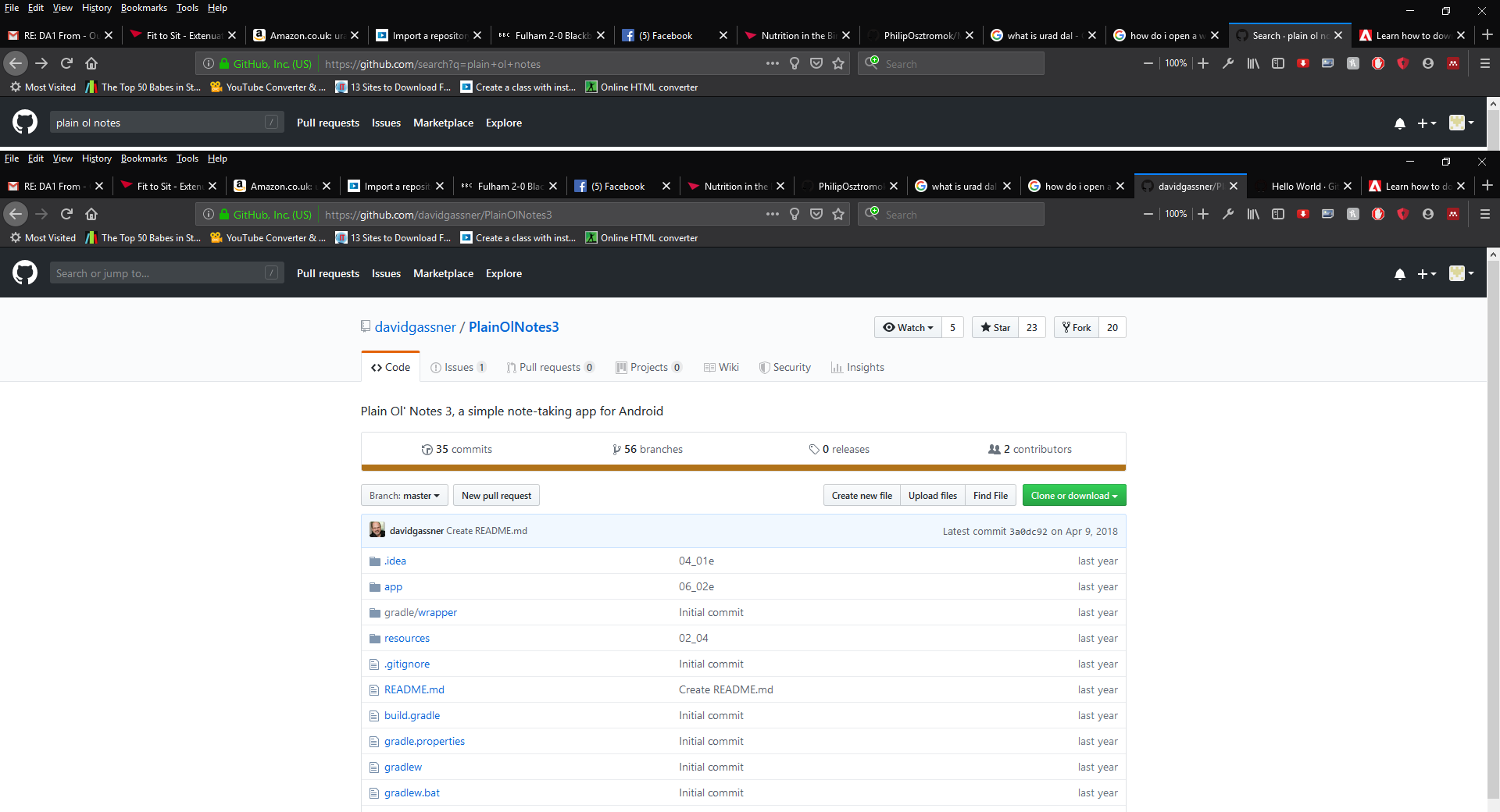Open hamburger menu in upper browser window
The height and width of the screenshot is (812, 1500).
click(x=1485, y=63)
